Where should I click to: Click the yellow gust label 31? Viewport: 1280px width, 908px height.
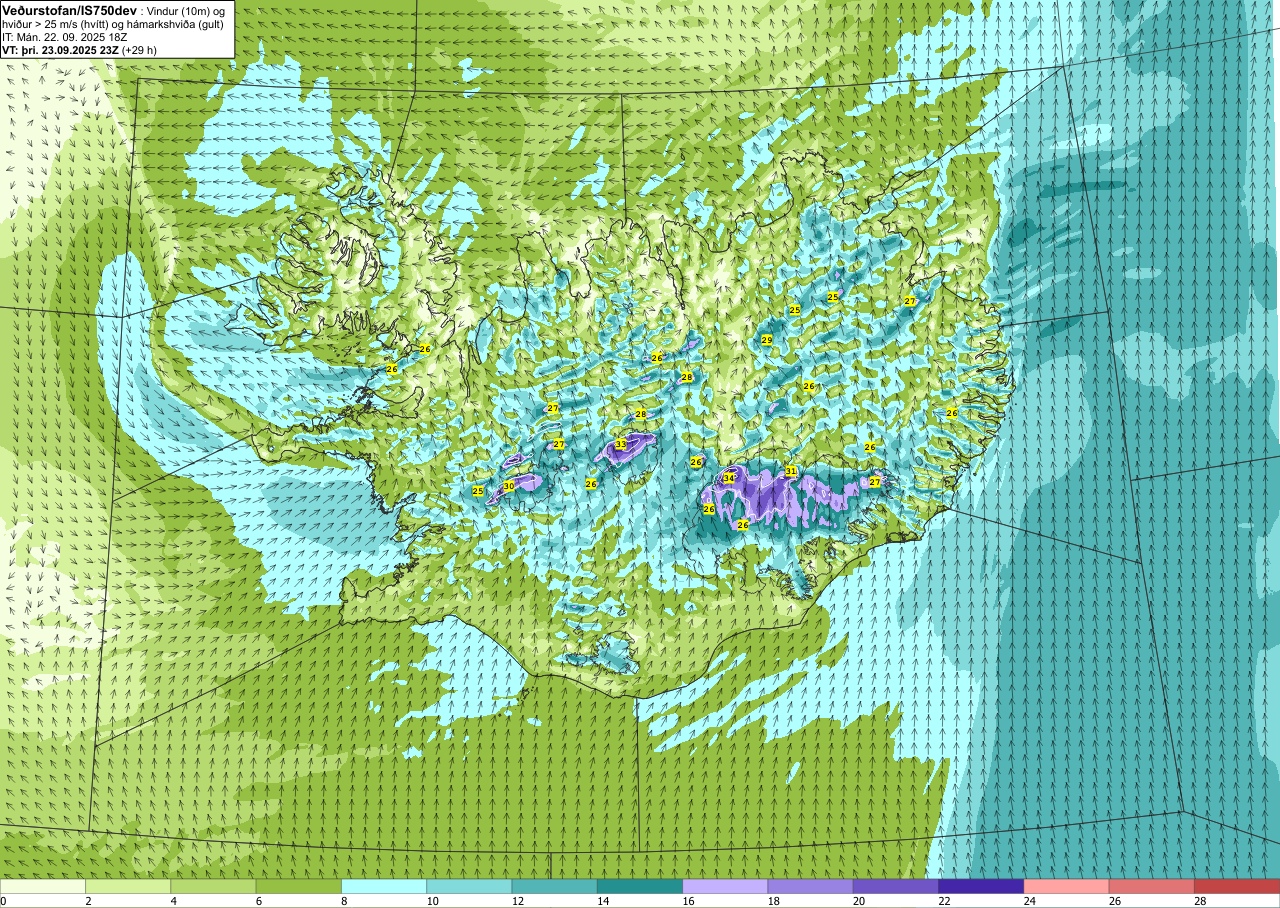click(791, 471)
